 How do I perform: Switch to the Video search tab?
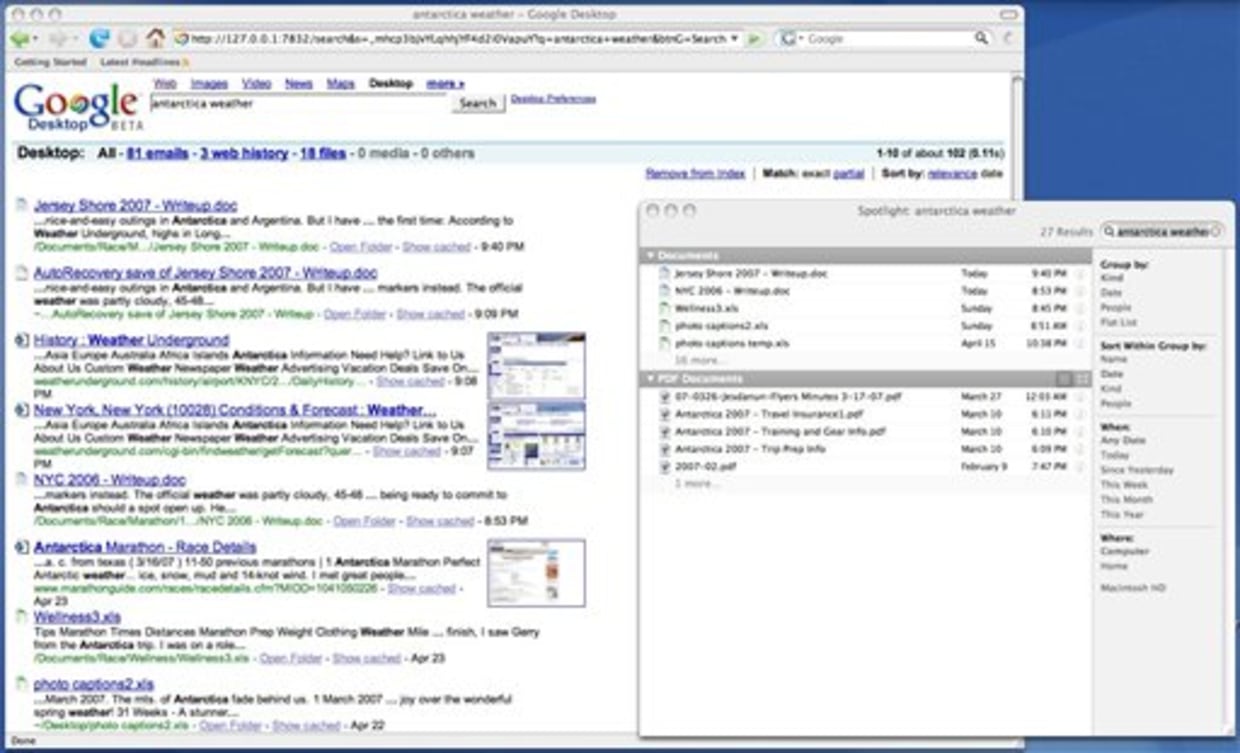(257, 84)
